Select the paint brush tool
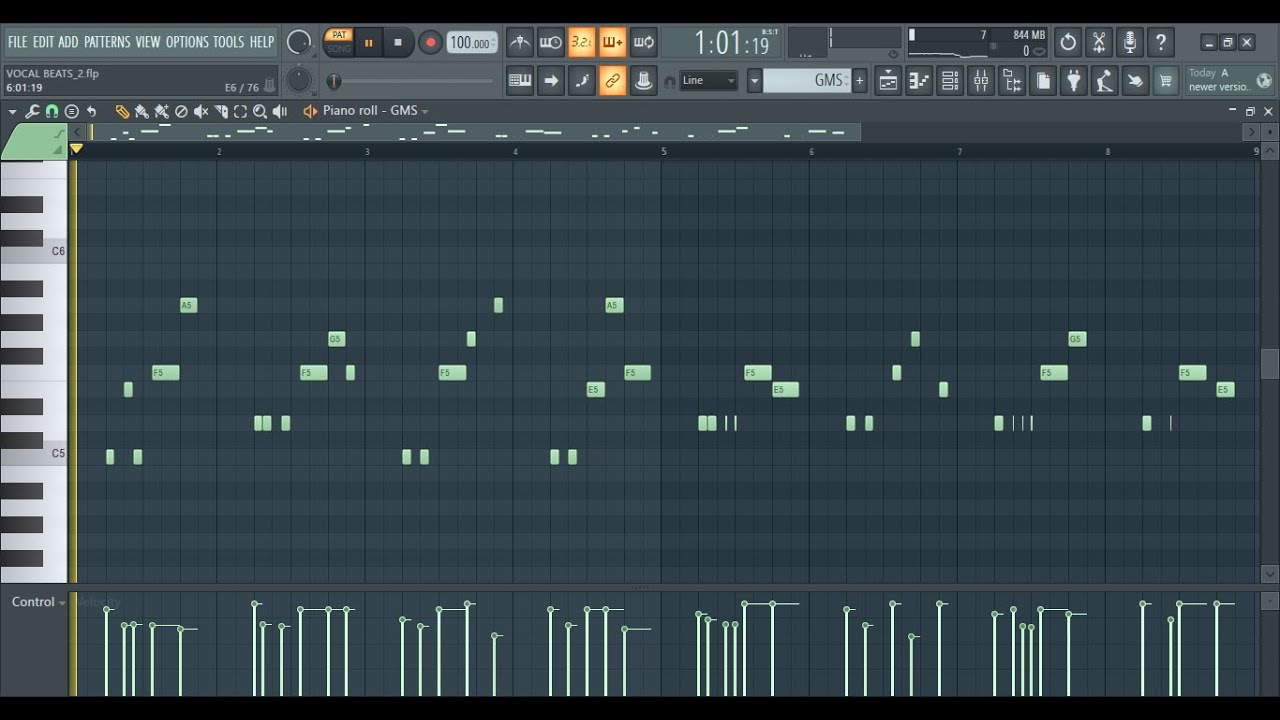 pos(142,111)
